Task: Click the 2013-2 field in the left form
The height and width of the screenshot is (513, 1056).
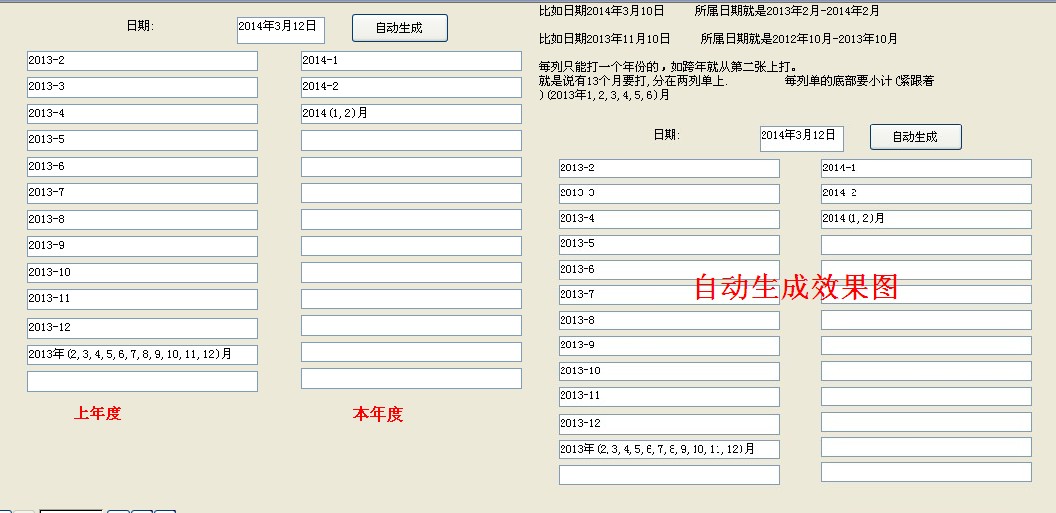Action: 142,61
